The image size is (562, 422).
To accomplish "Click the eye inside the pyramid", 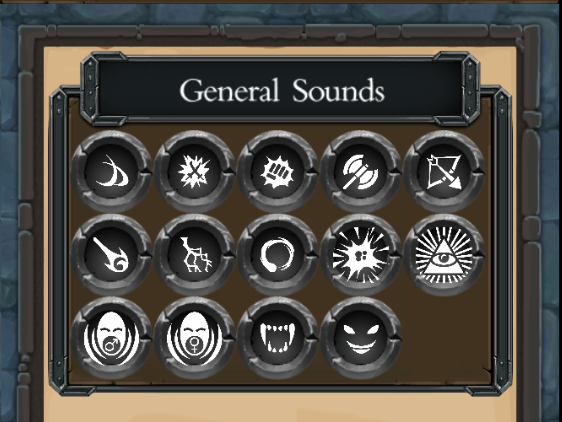I will pos(444,258).
